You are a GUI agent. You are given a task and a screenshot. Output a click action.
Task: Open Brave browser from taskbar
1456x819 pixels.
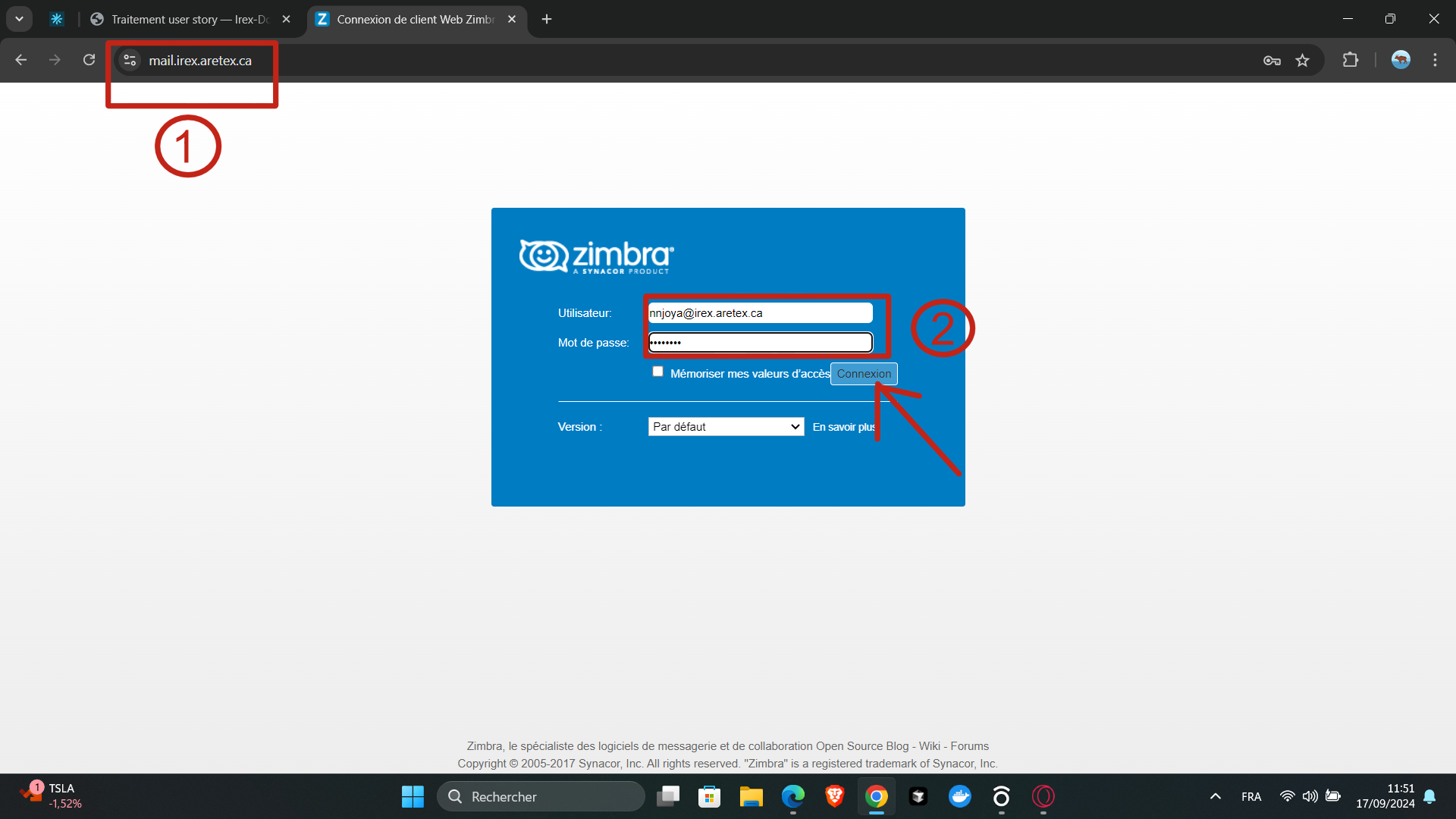tap(835, 796)
